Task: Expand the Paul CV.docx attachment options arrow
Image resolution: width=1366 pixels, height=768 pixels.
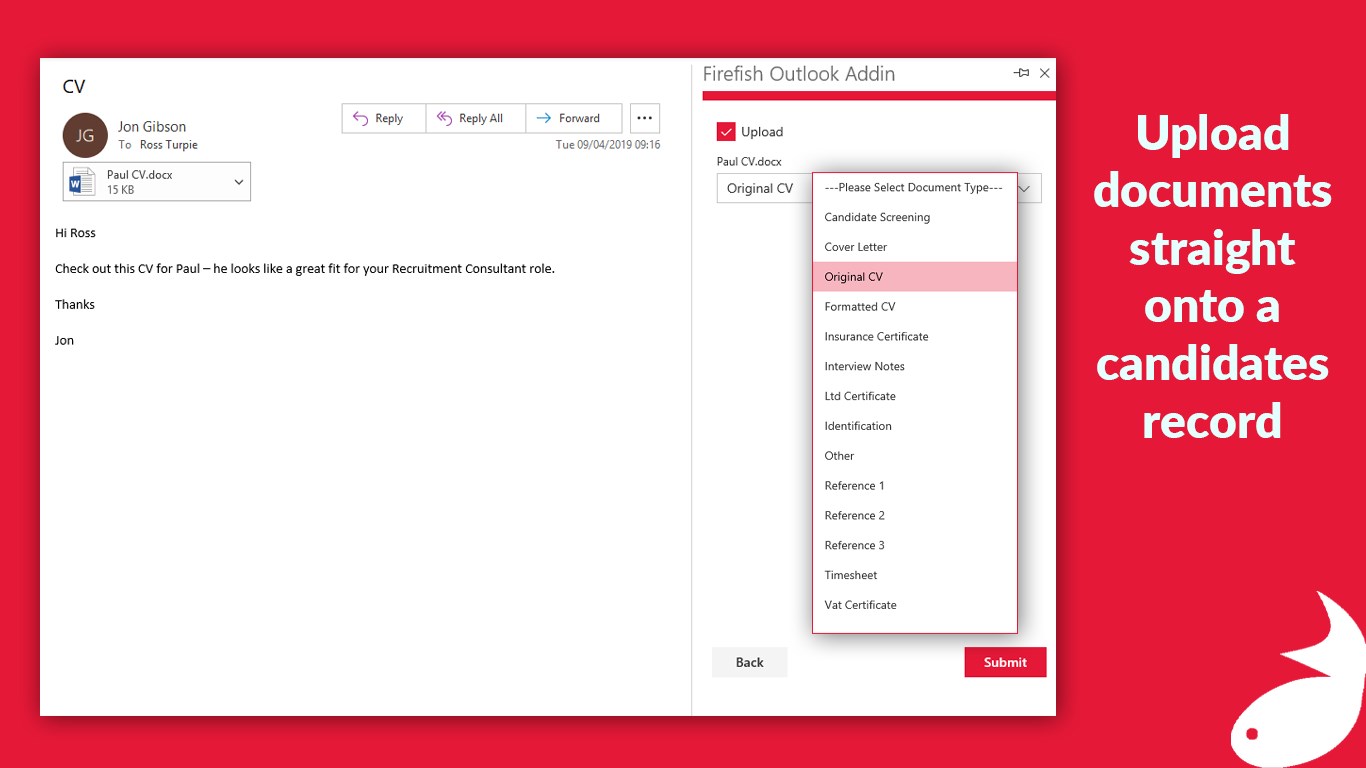Action: click(x=239, y=182)
